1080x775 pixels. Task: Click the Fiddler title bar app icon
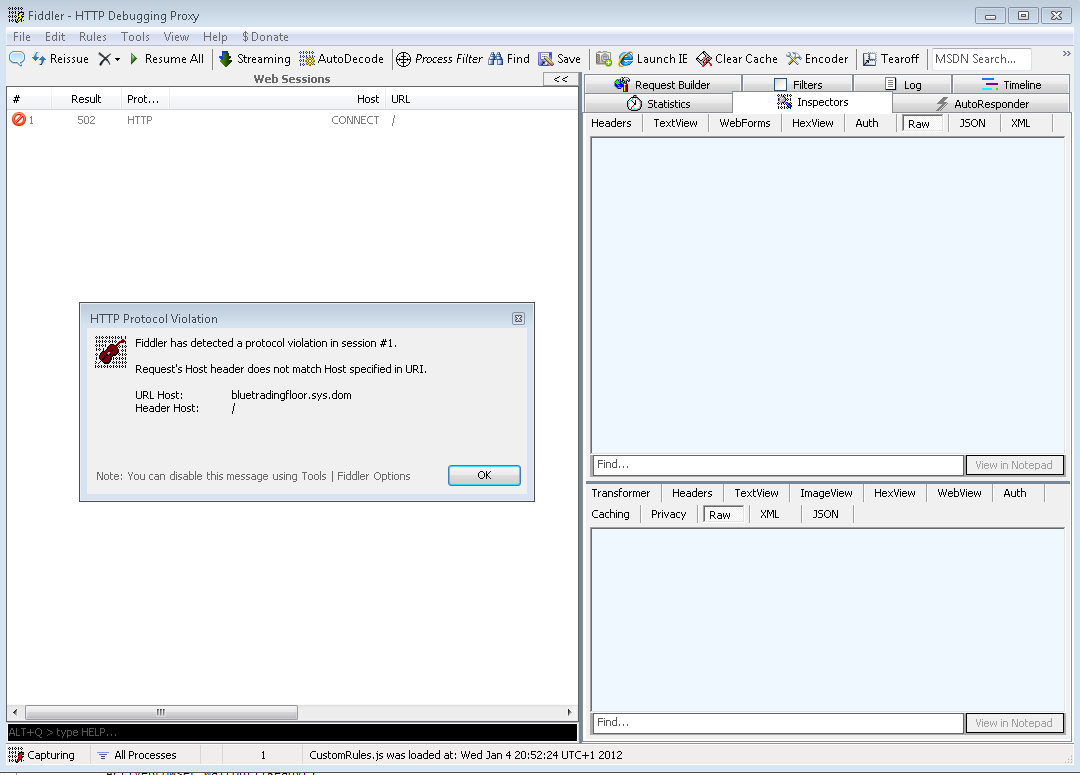16,15
